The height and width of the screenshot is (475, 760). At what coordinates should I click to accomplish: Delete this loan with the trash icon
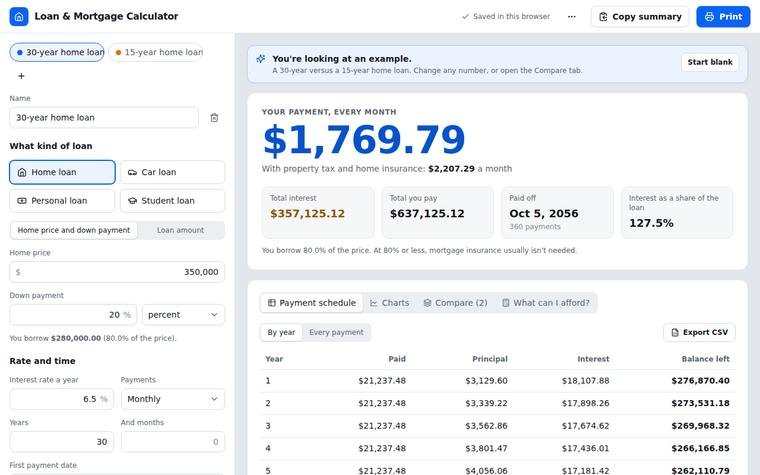pyautogui.click(x=214, y=118)
